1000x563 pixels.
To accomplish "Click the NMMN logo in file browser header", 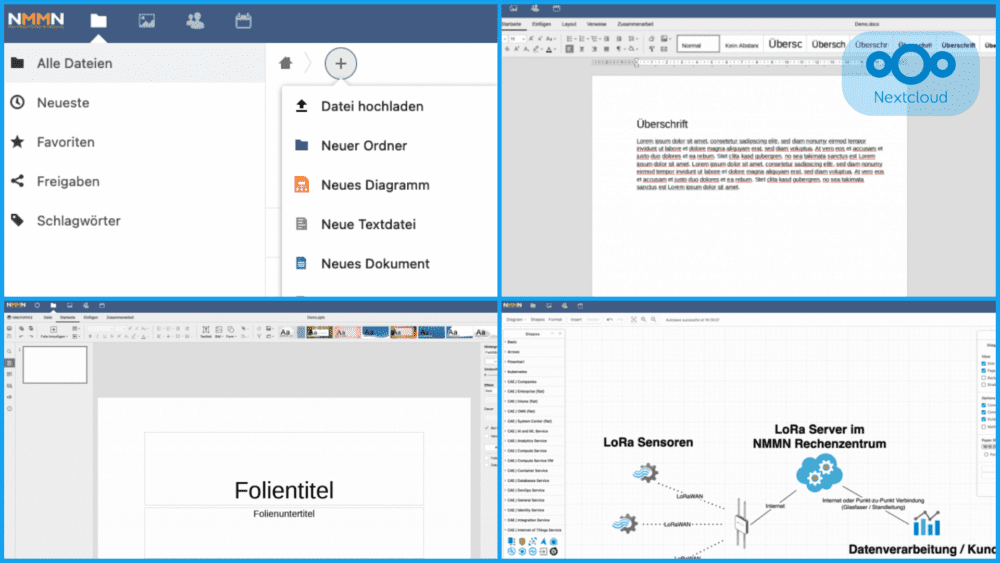I will [x=36, y=20].
